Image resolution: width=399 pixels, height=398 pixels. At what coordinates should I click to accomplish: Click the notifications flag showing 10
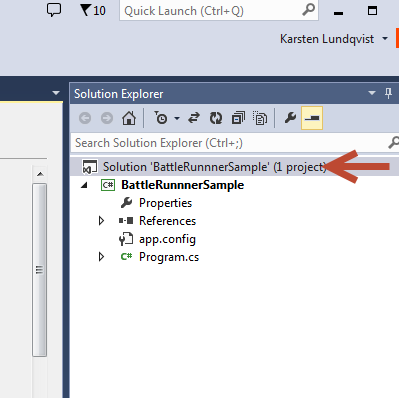93,10
